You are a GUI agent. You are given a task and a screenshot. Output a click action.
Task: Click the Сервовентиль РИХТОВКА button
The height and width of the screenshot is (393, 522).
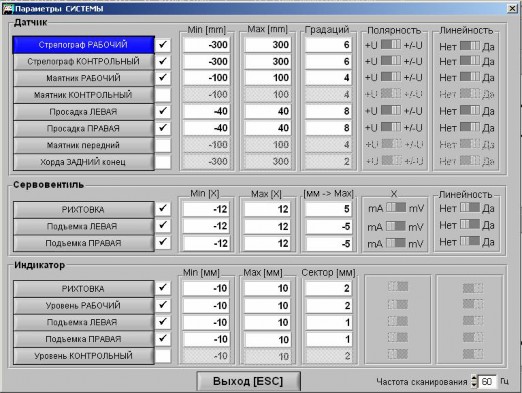pos(83,210)
